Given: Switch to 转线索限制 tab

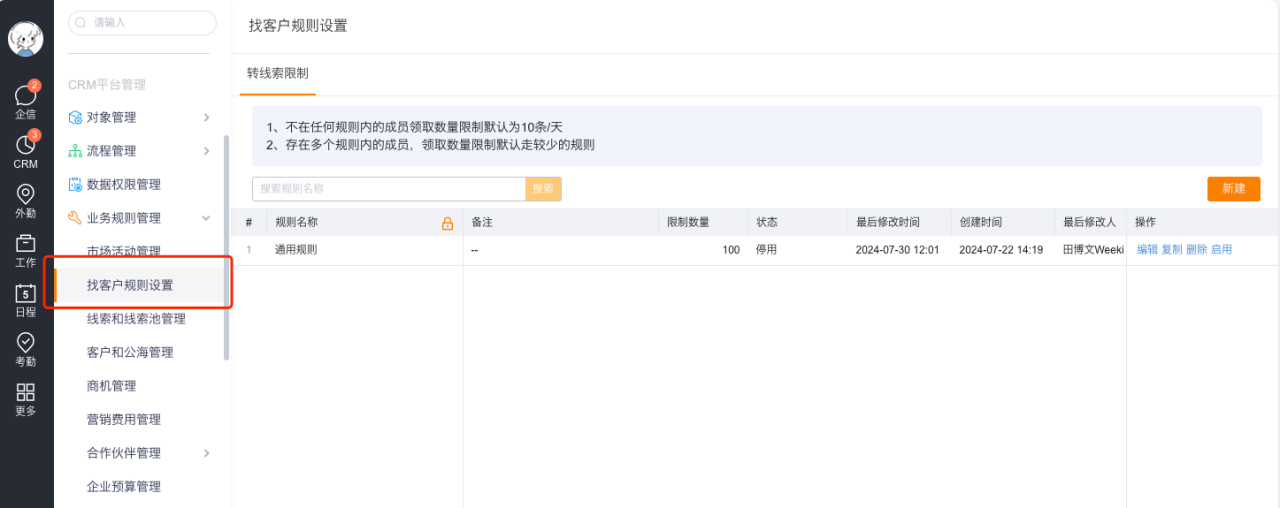Looking at the screenshot, I should (x=278, y=73).
